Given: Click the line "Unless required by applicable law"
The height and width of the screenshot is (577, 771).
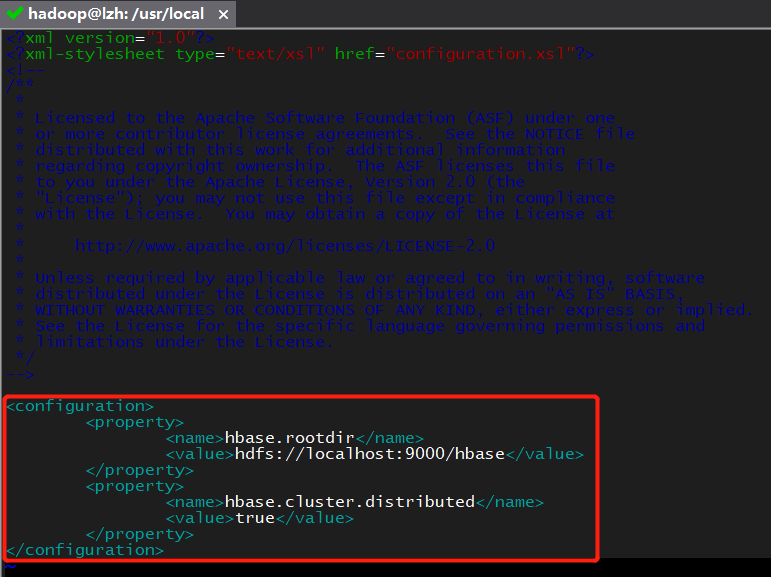Looking at the screenshot, I should click(x=369, y=278).
